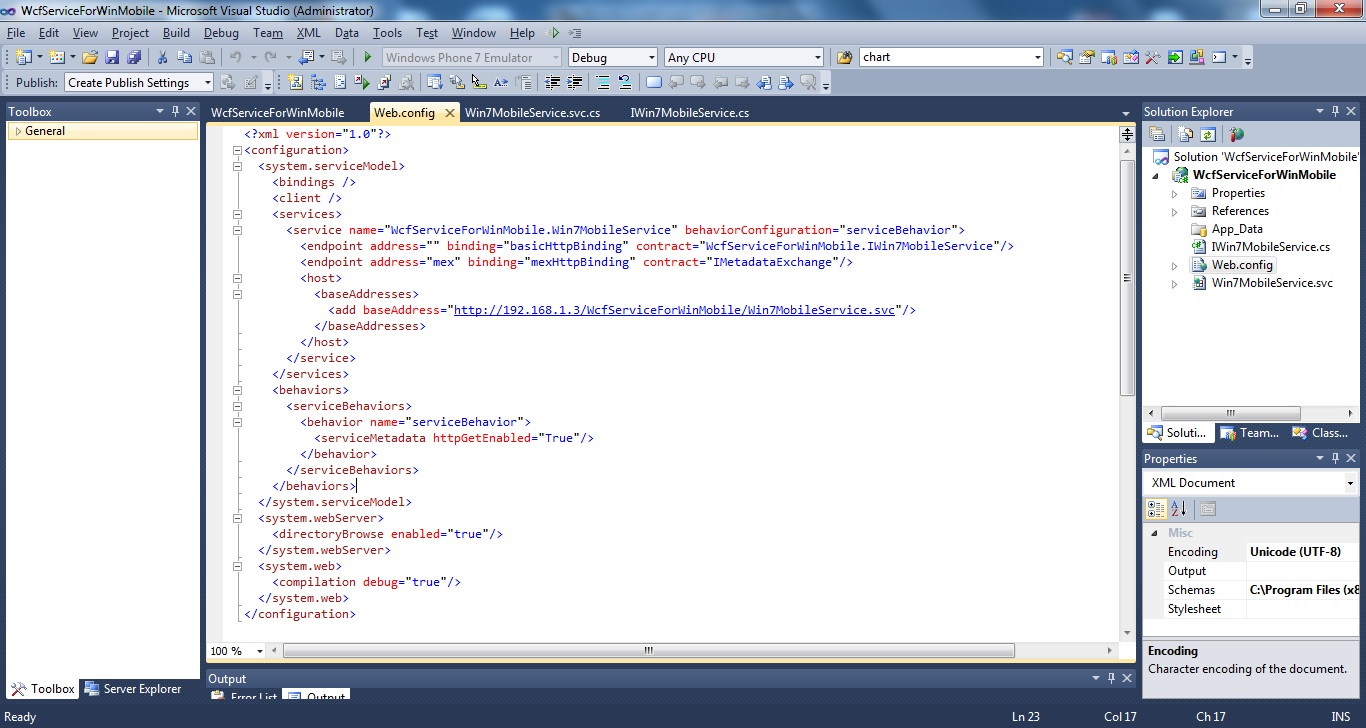Click the Add New Item icon
This screenshot has height=728, width=1366.
point(57,57)
